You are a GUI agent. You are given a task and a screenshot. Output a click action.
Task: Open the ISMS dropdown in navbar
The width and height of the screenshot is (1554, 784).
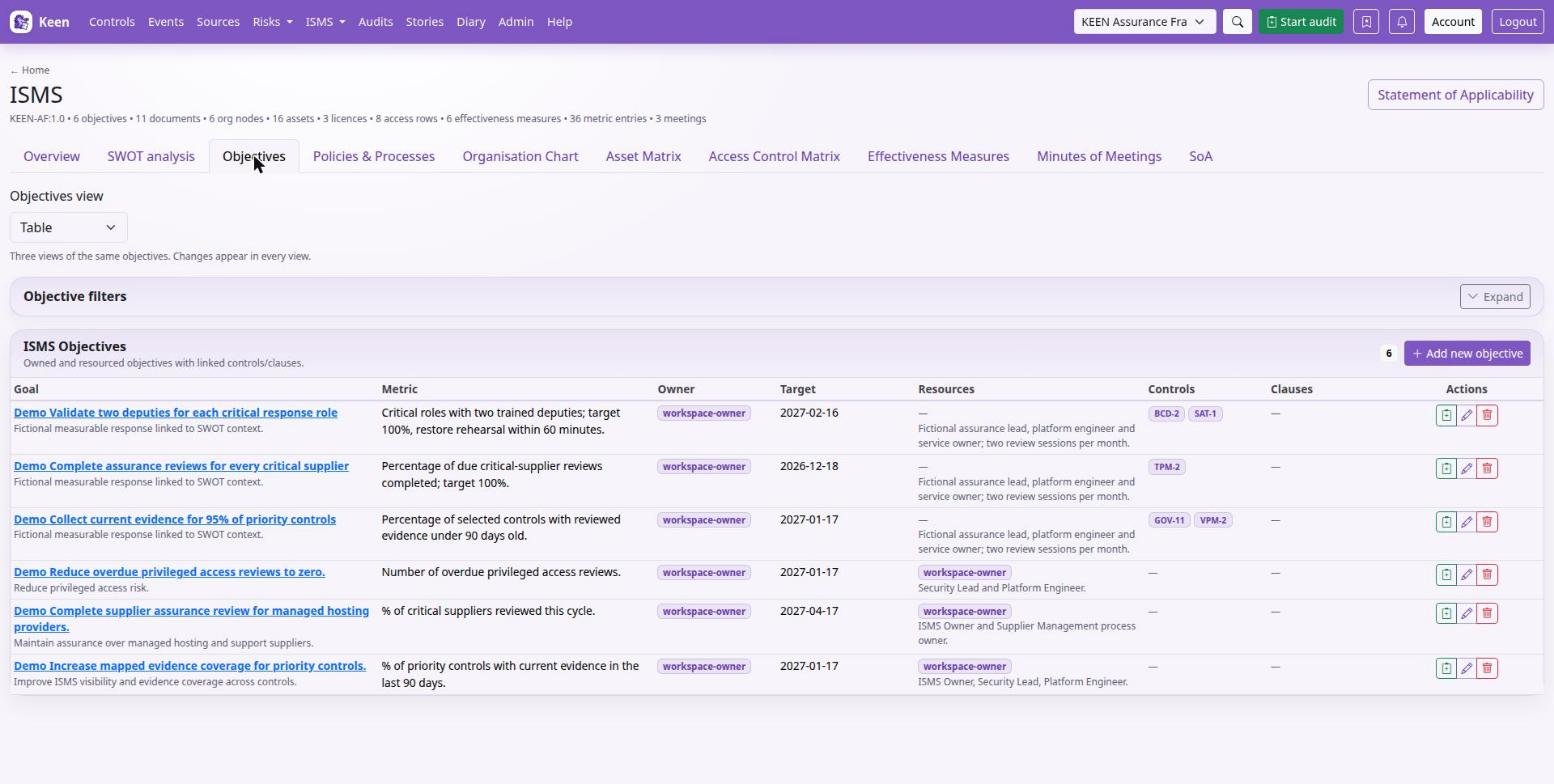tap(325, 22)
